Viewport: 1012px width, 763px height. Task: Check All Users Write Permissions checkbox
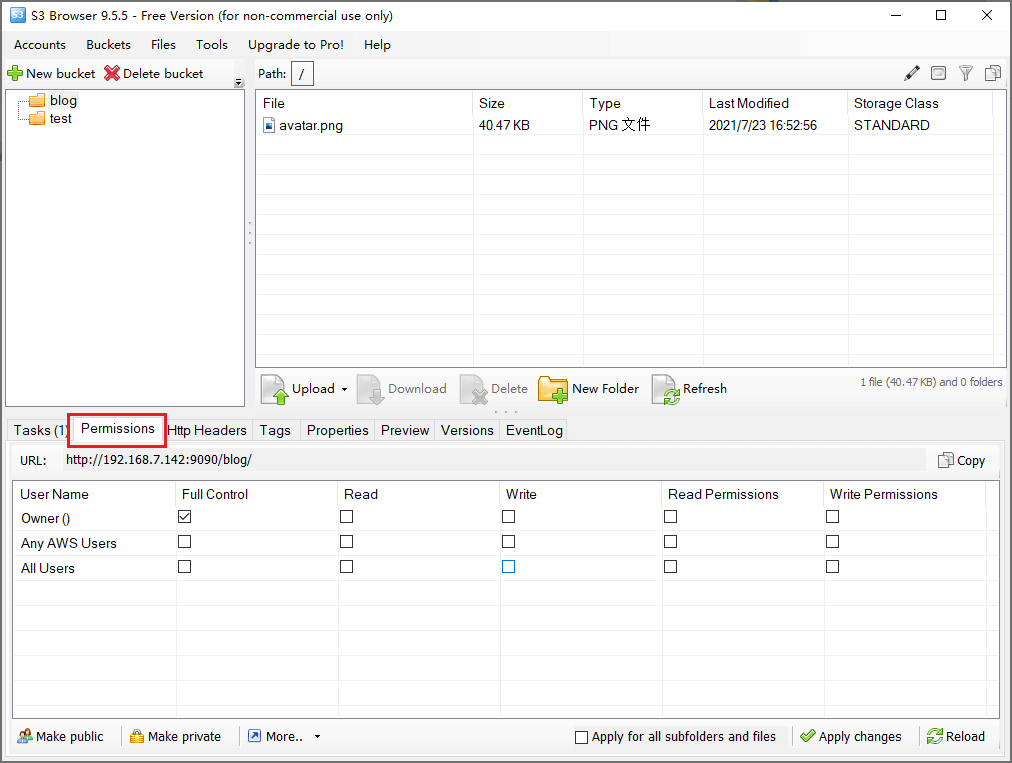pyautogui.click(x=833, y=567)
